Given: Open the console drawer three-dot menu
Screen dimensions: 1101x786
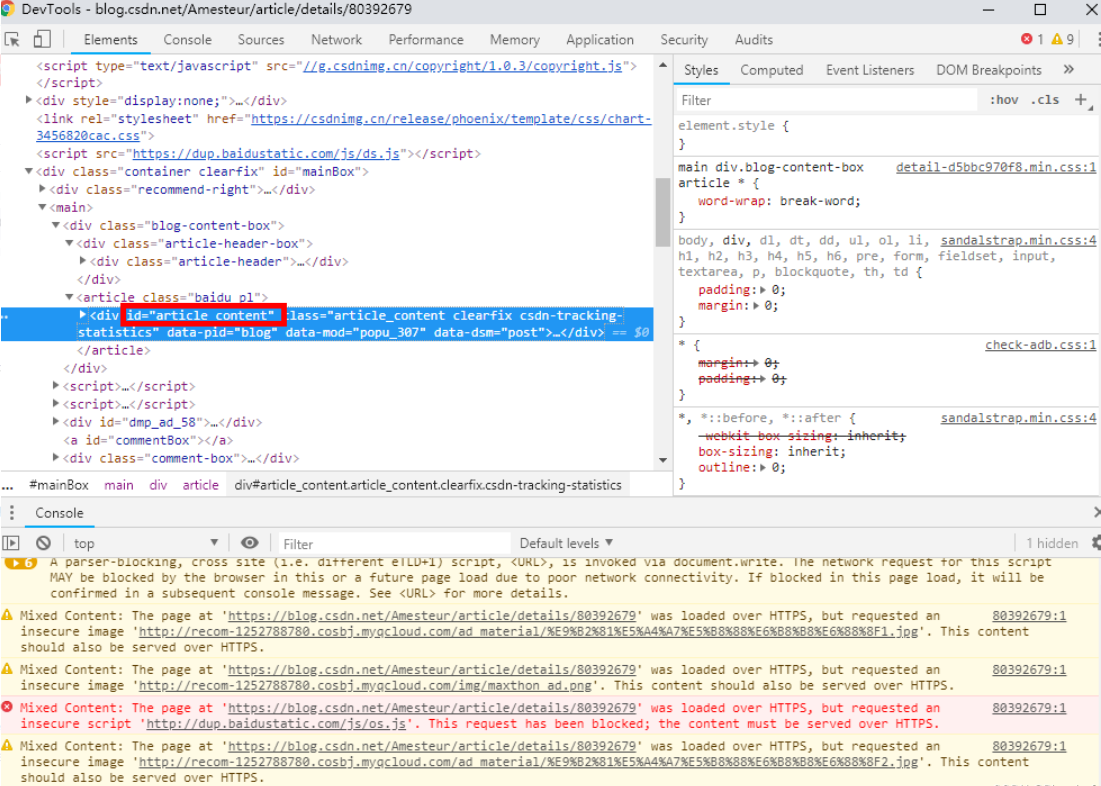Looking at the screenshot, I should point(12,513).
